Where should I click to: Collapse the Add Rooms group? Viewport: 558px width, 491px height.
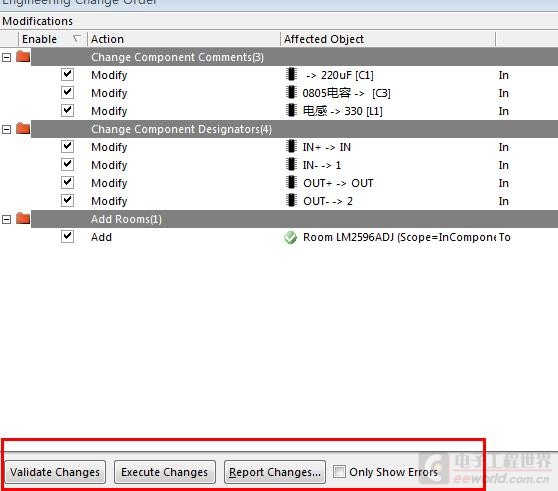(x=6, y=219)
